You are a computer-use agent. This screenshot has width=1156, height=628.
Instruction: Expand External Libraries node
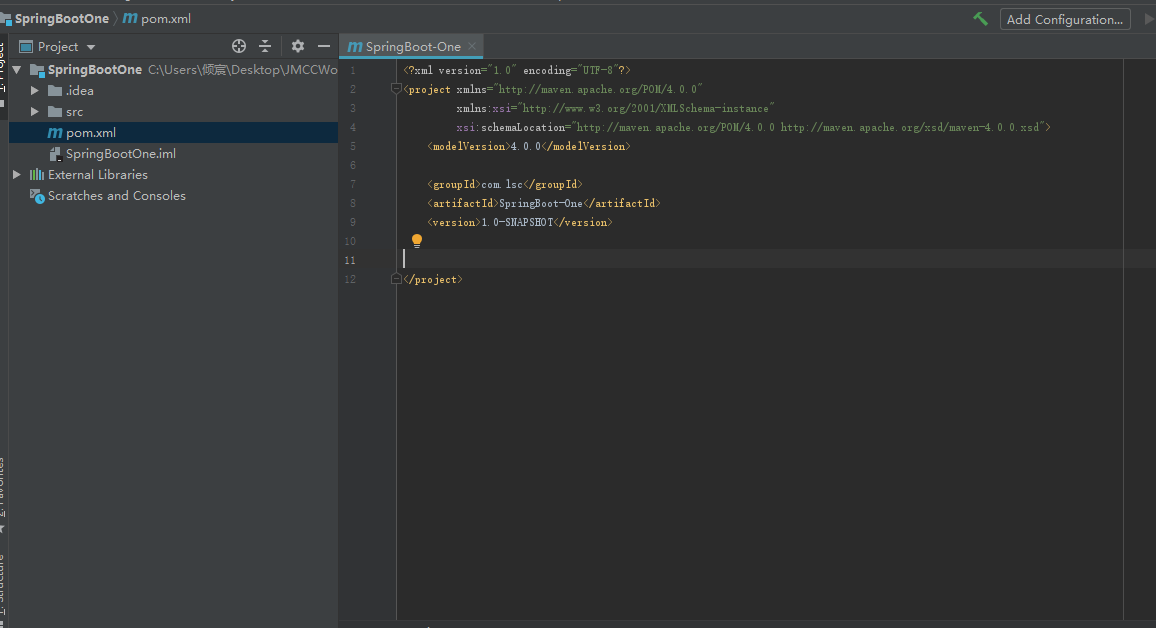(16, 175)
